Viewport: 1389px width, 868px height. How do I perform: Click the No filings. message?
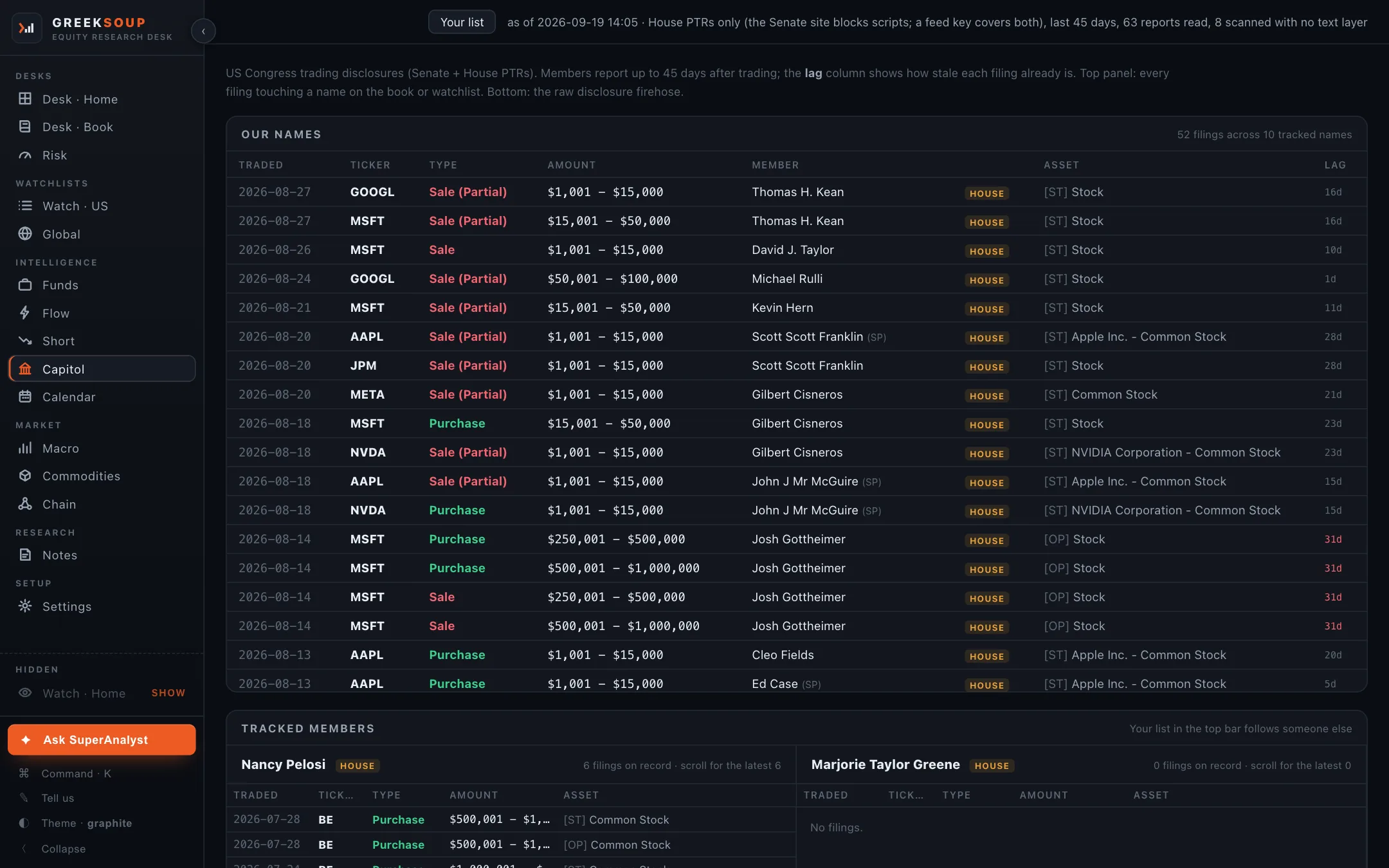pyautogui.click(x=836, y=827)
